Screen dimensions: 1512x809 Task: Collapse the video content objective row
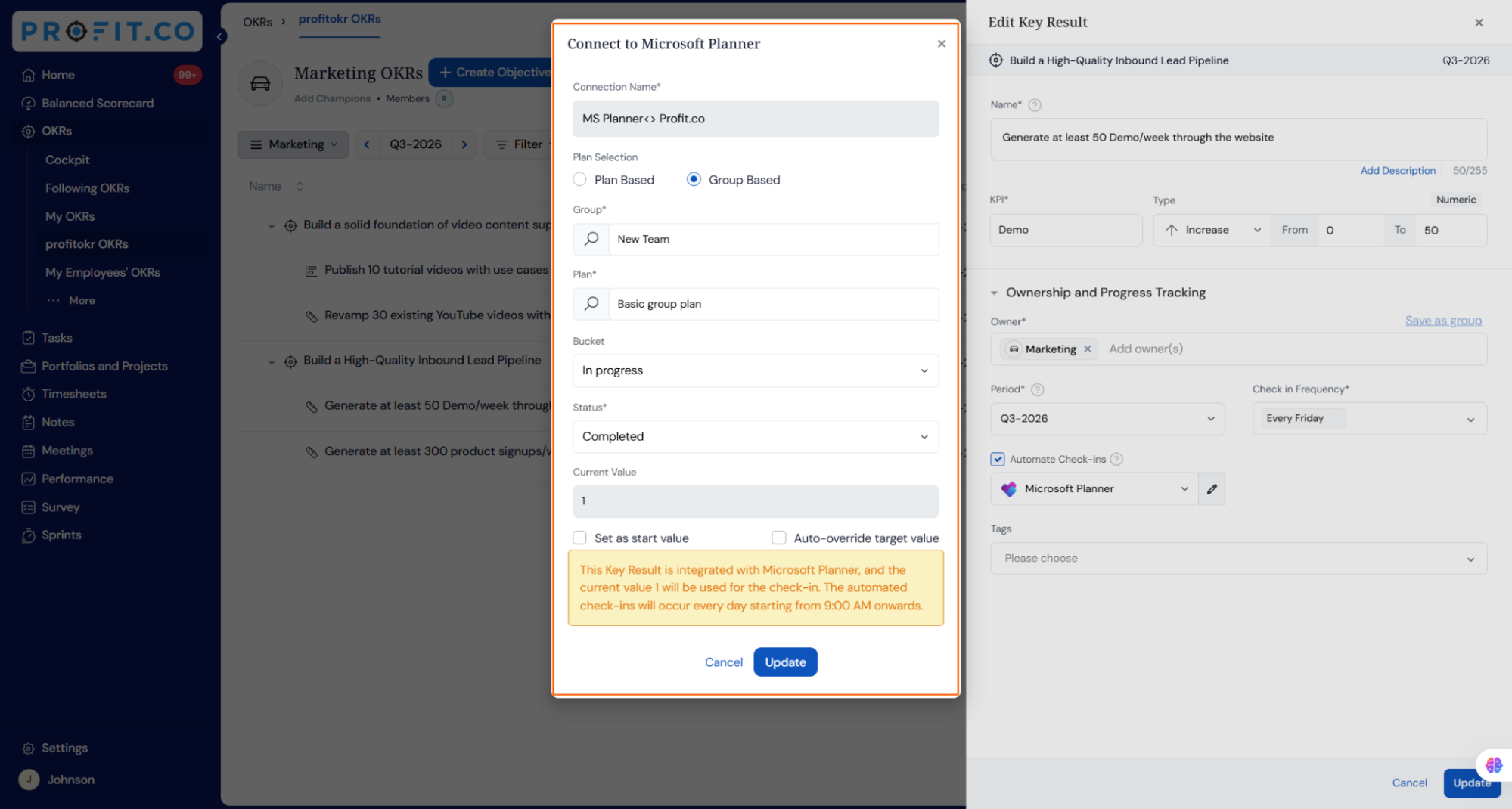tap(271, 225)
